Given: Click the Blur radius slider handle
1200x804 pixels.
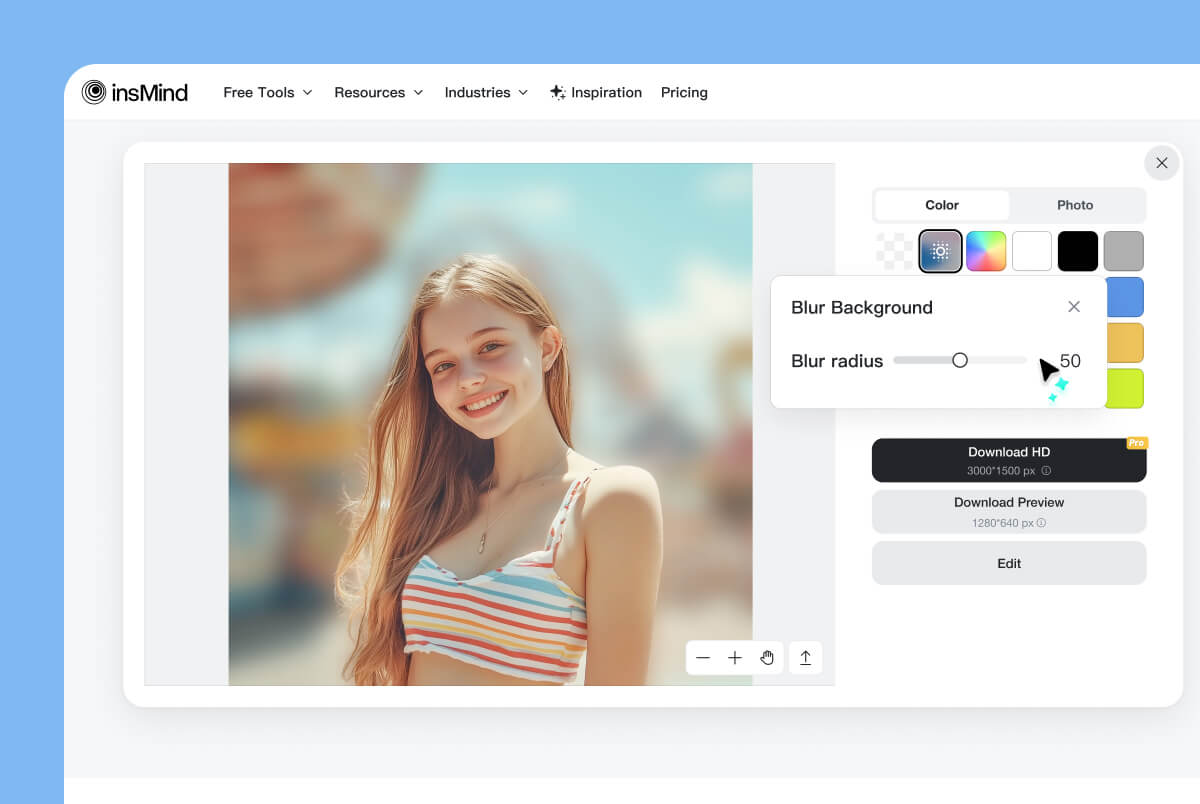Looking at the screenshot, I should click(x=960, y=360).
